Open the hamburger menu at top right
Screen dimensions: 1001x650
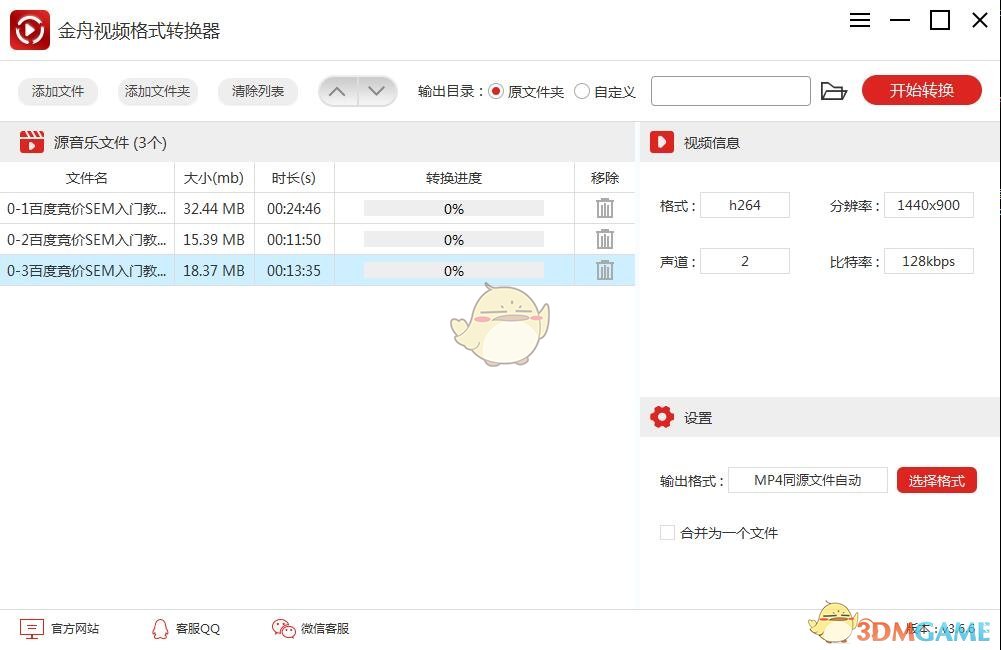coord(859,20)
